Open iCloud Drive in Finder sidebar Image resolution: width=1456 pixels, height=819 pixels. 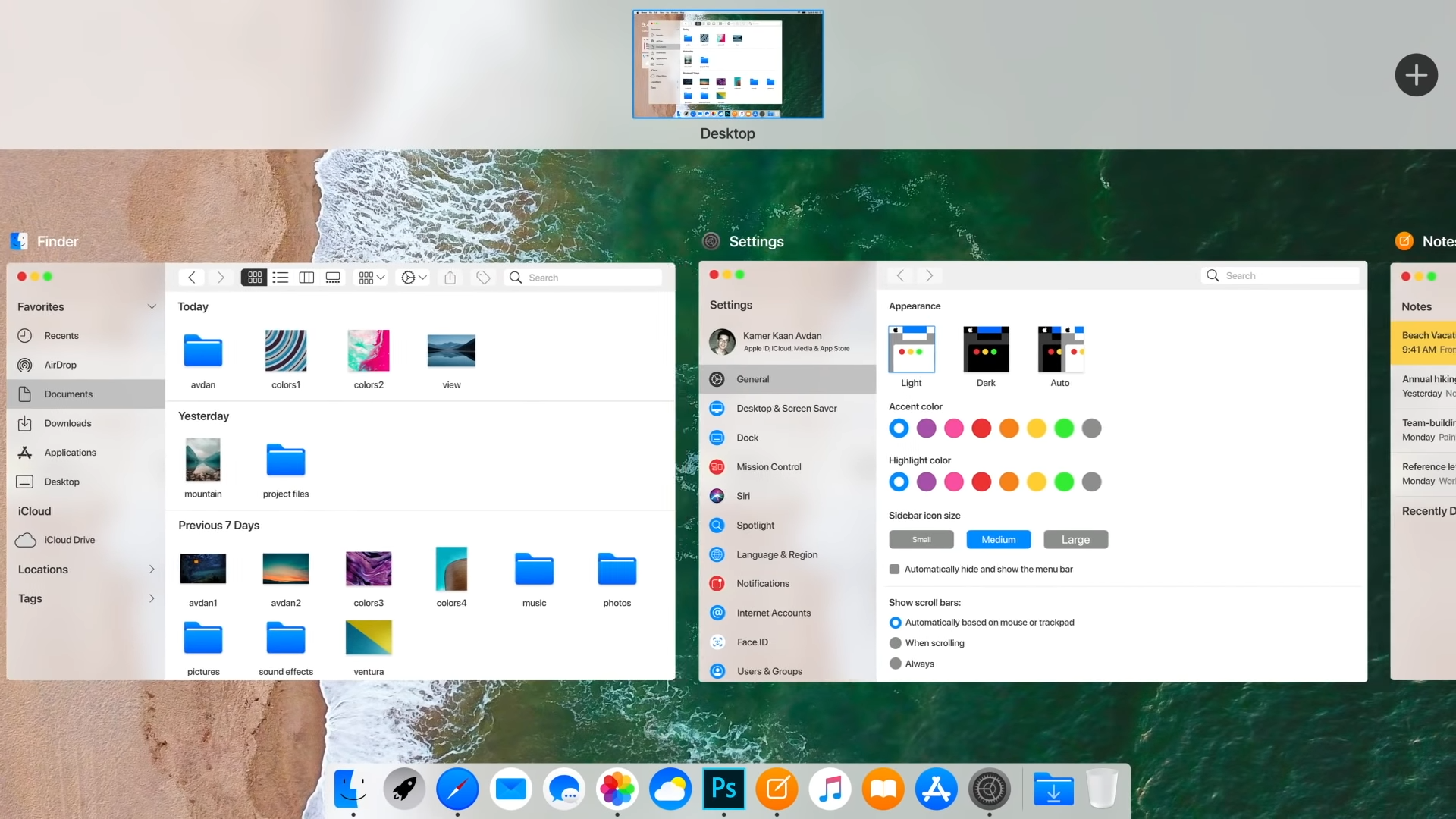pos(86,540)
